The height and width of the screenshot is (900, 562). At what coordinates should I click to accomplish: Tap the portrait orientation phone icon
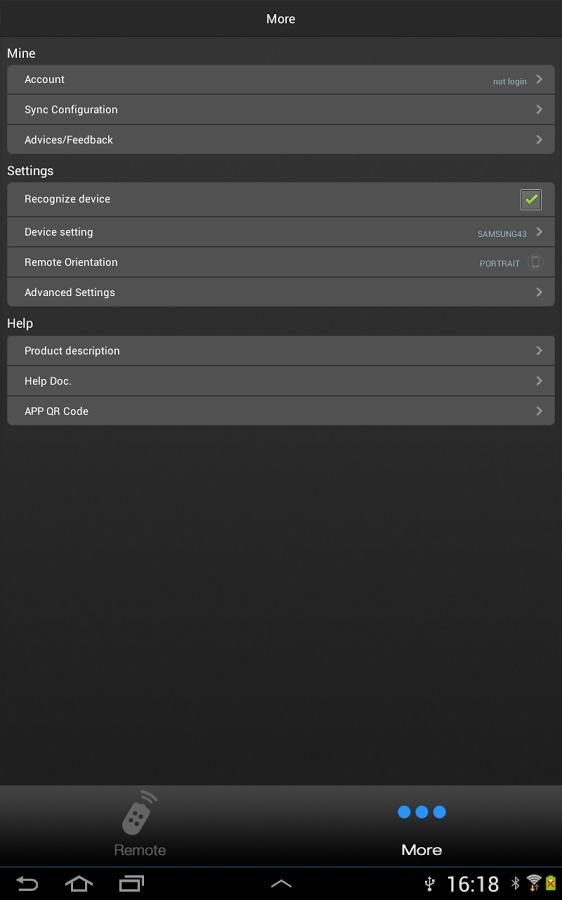pos(535,262)
